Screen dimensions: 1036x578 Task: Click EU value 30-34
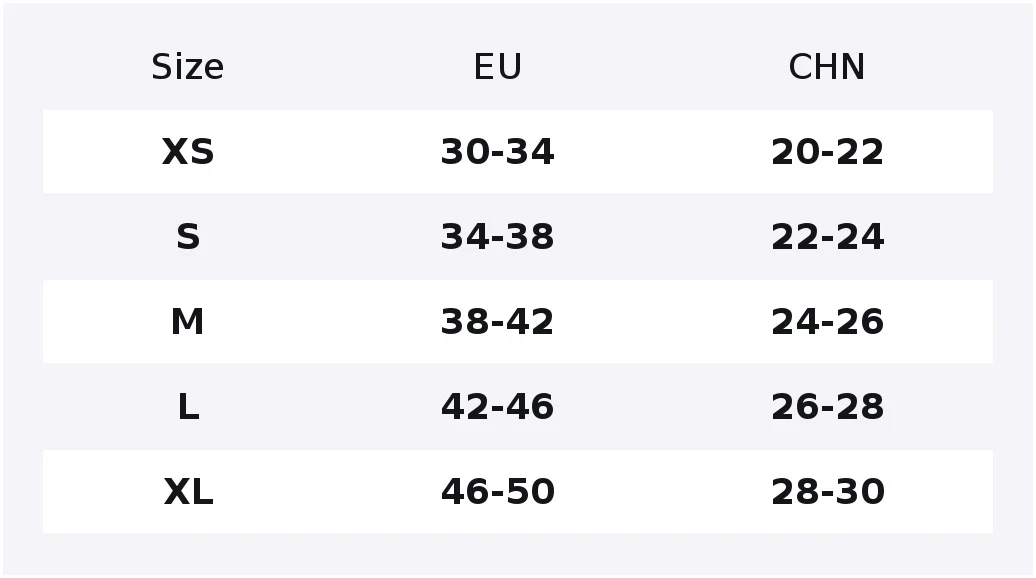[x=498, y=152]
